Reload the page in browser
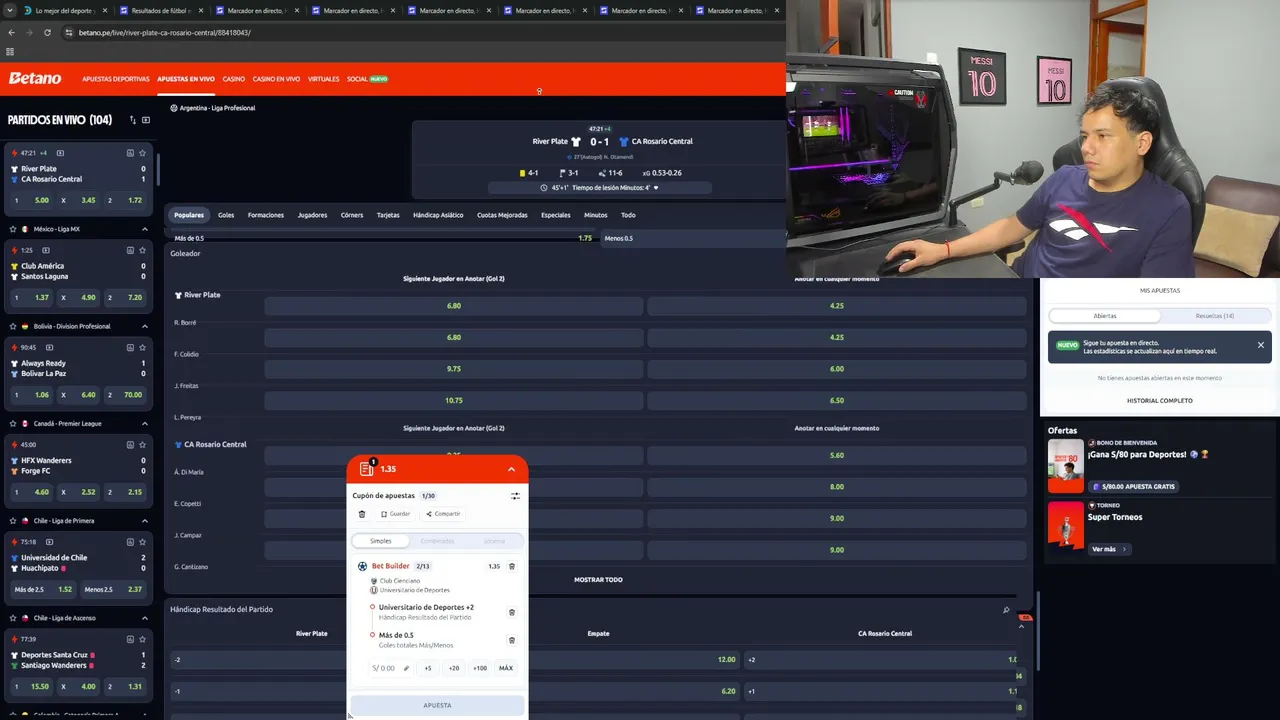Viewport: 1280px width, 720px height. [x=47, y=32]
